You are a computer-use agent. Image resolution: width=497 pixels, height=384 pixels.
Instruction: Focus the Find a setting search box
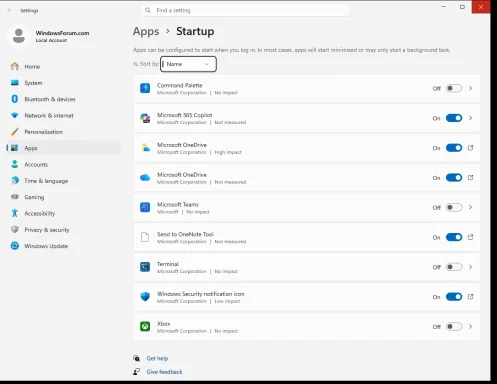(245, 10)
